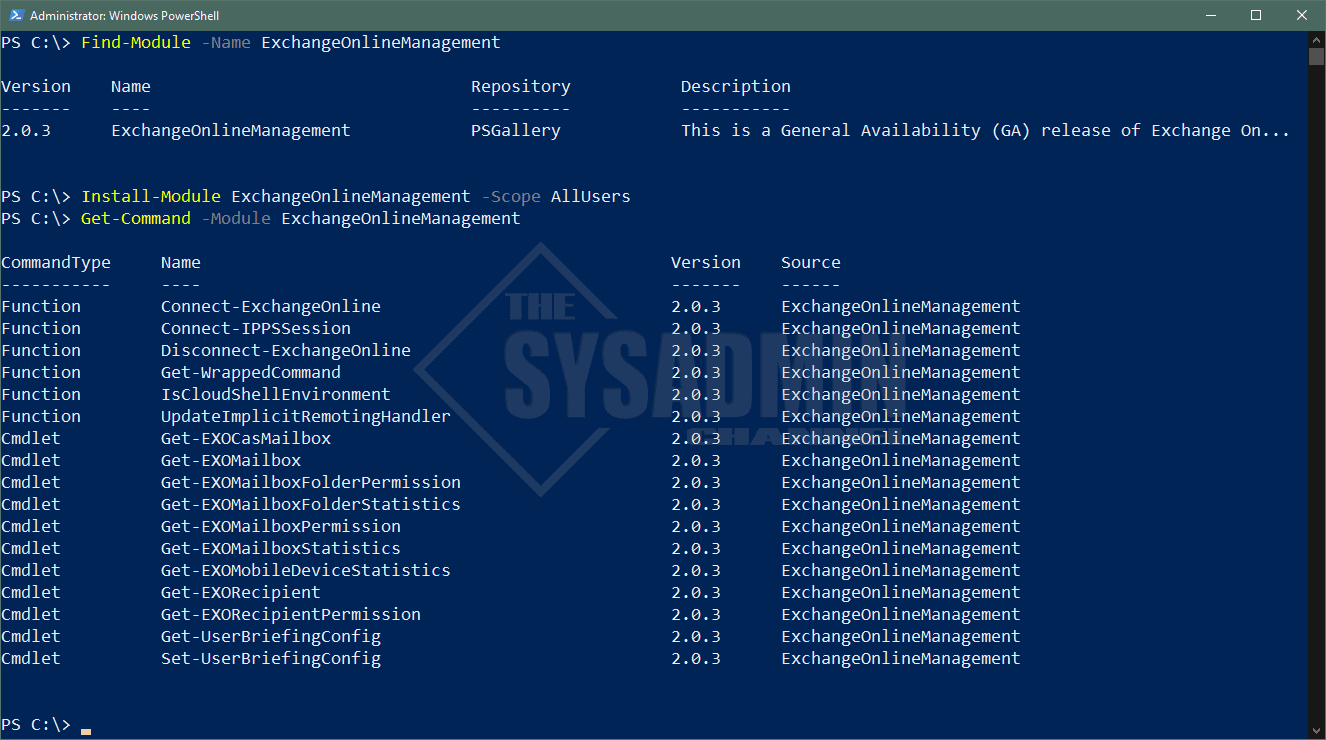Maximize the PowerShell window
Viewport: 1326px width, 740px height.
(x=1256, y=15)
